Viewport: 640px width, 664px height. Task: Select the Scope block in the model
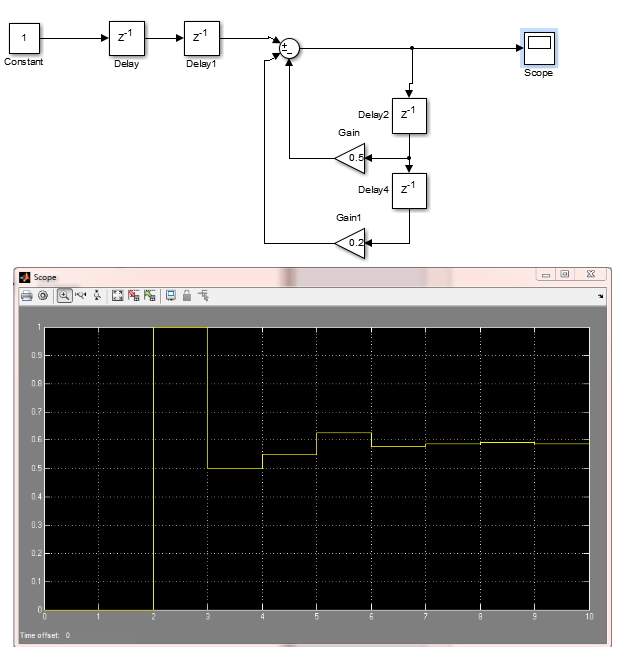(539, 47)
